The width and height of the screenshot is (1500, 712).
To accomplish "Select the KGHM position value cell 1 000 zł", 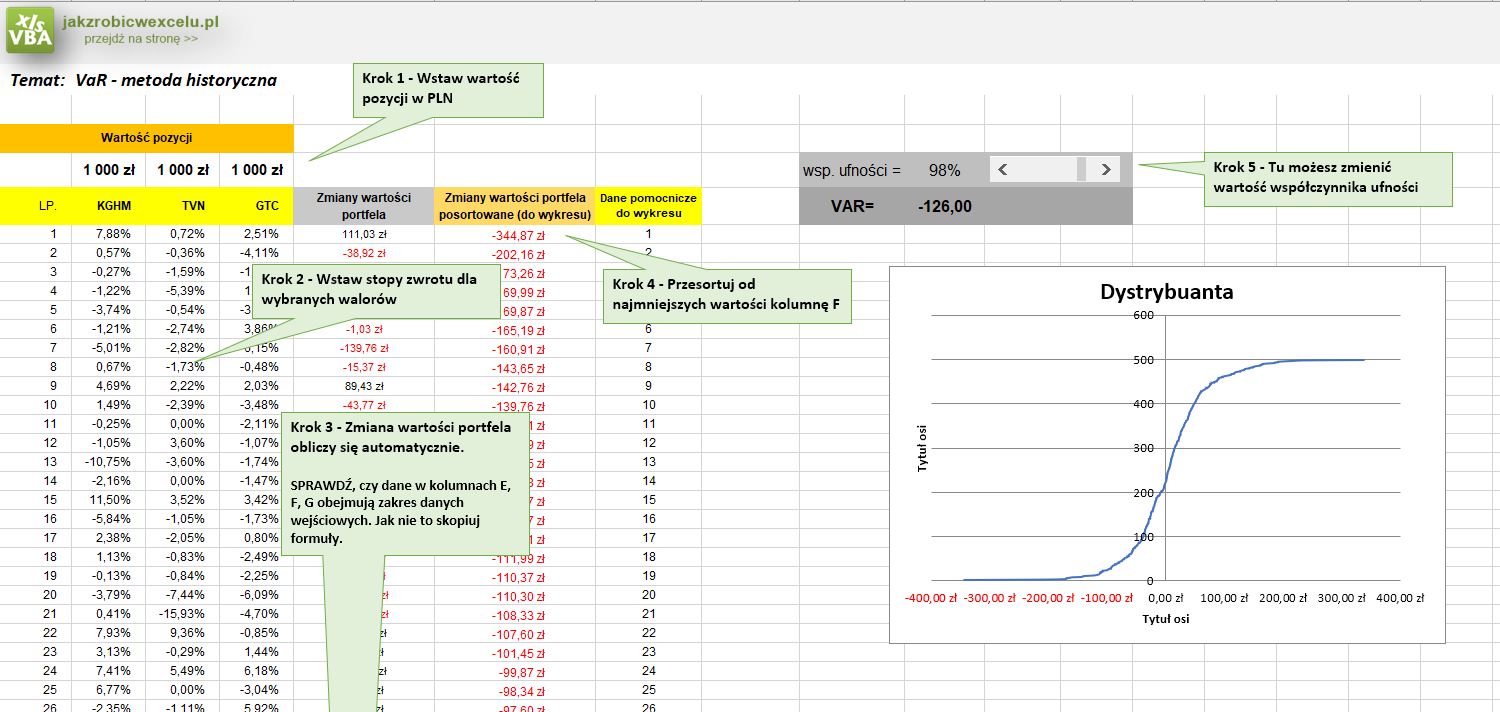I will [109, 170].
